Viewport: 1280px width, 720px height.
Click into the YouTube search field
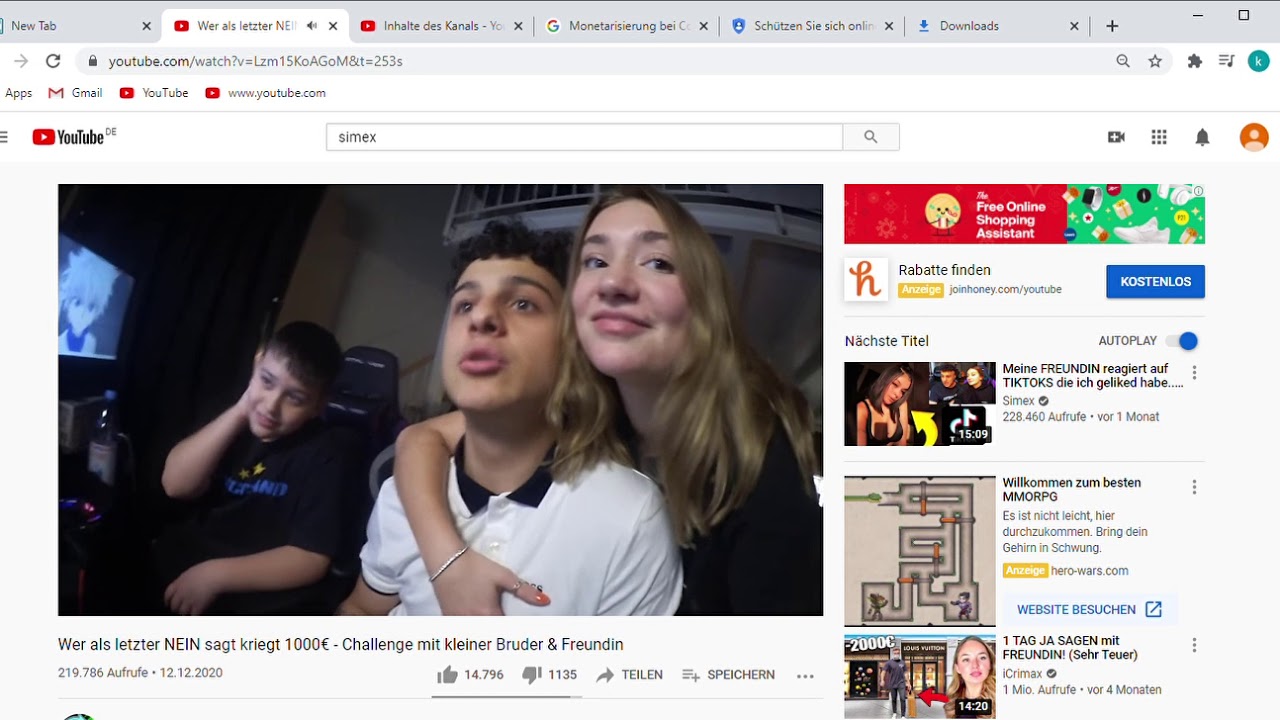pyautogui.click(x=584, y=137)
